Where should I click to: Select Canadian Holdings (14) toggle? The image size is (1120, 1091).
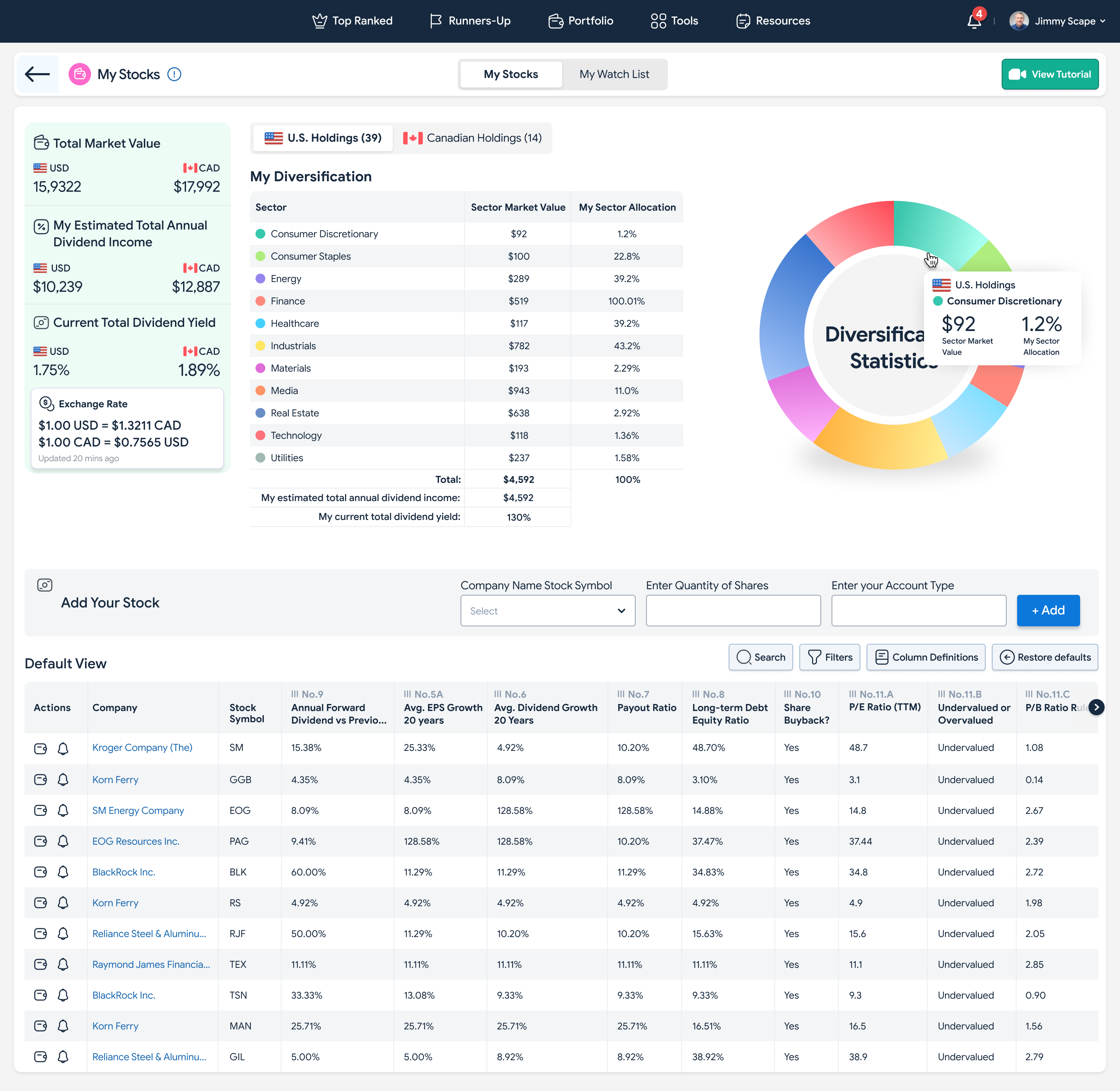(472, 138)
